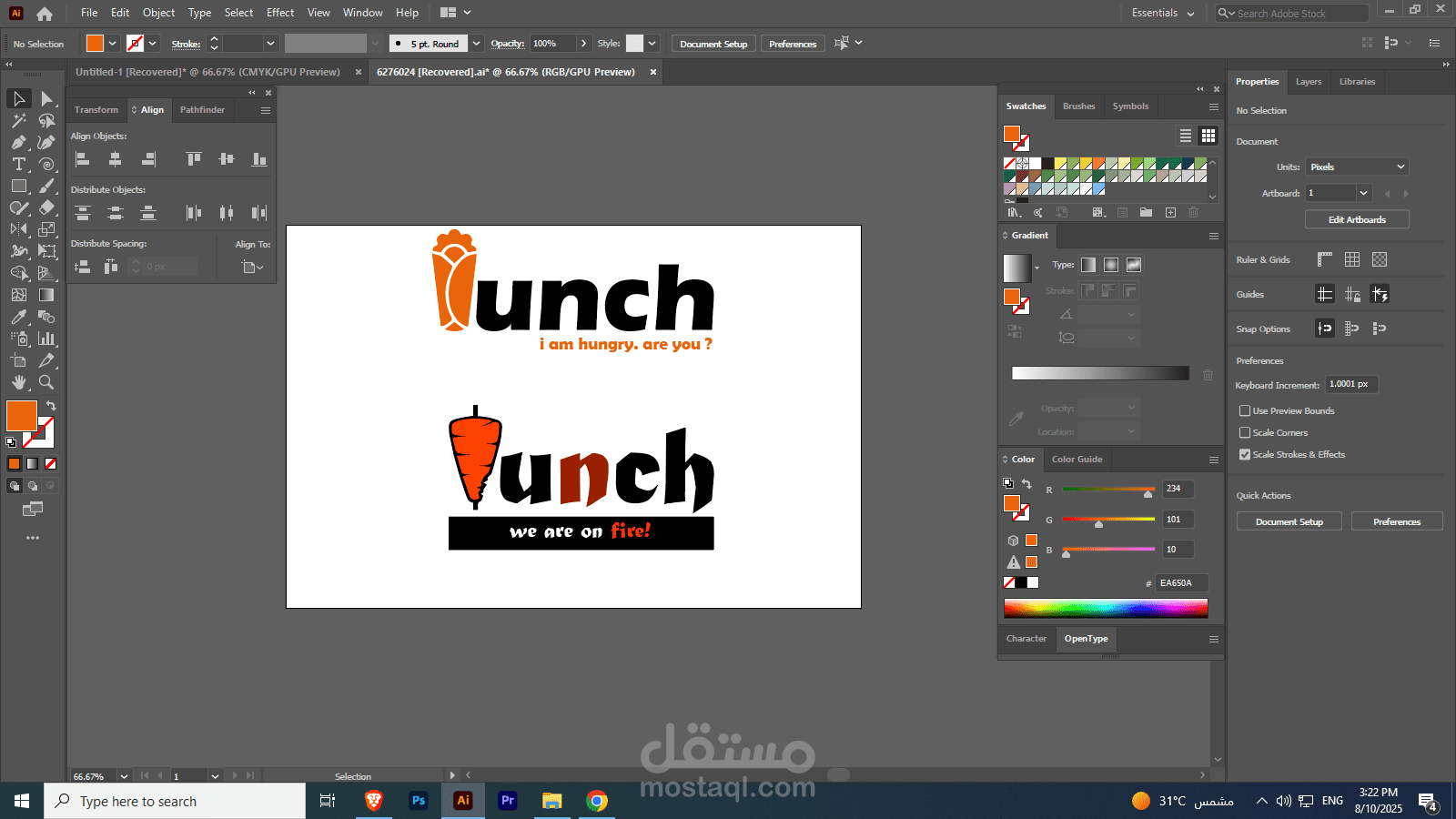The width and height of the screenshot is (1456, 819).
Task: Click the Show Grid icon
Action: pos(1352,259)
